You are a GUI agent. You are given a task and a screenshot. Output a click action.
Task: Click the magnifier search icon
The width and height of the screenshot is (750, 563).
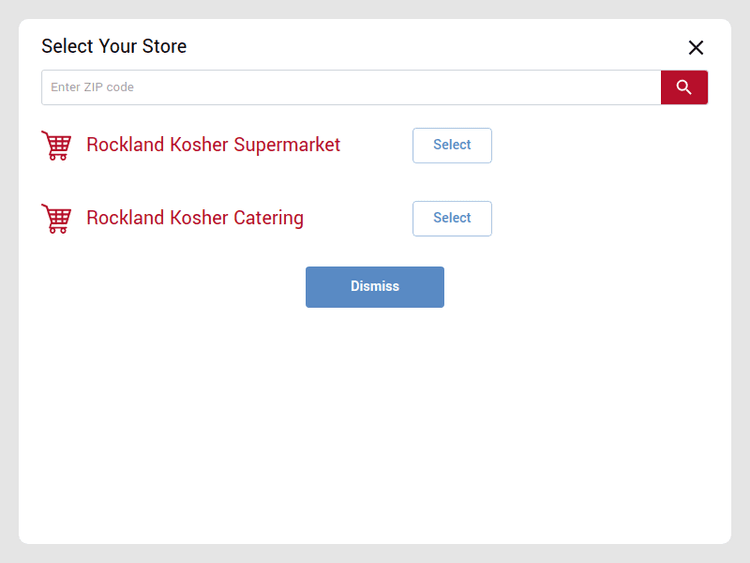684,87
